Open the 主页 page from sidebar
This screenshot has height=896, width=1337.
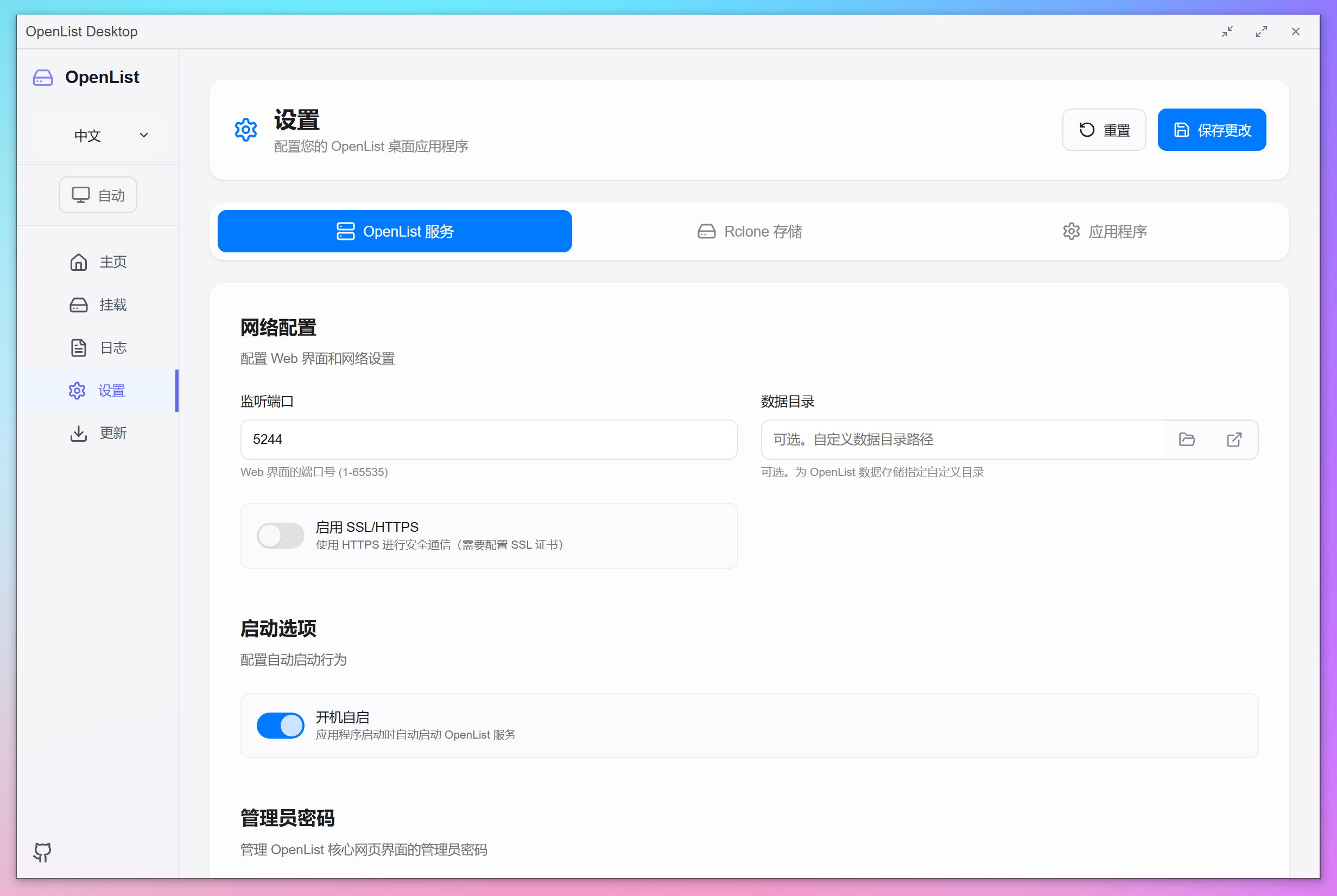coord(98,262)
